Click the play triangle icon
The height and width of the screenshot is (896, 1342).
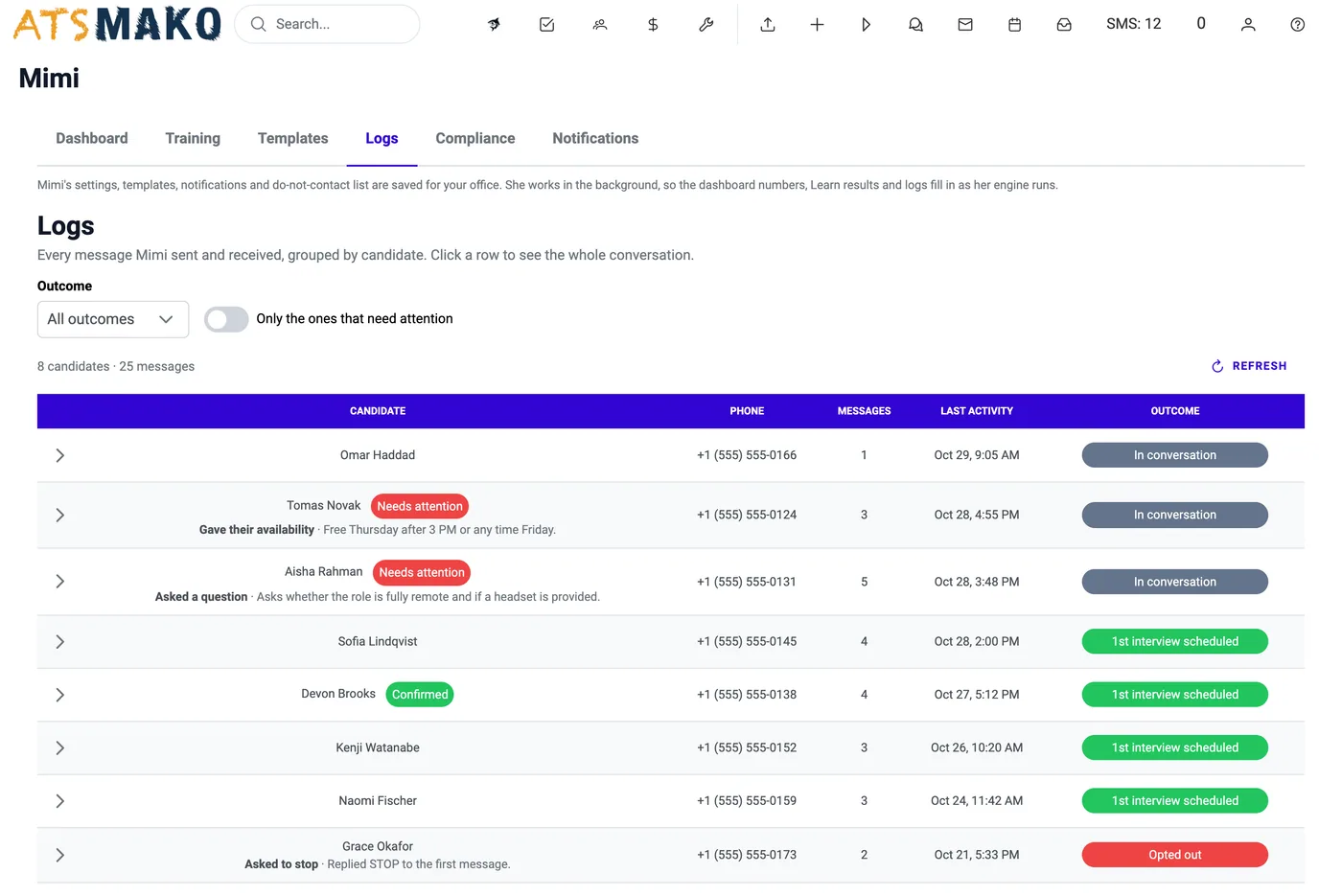(867, 25)
